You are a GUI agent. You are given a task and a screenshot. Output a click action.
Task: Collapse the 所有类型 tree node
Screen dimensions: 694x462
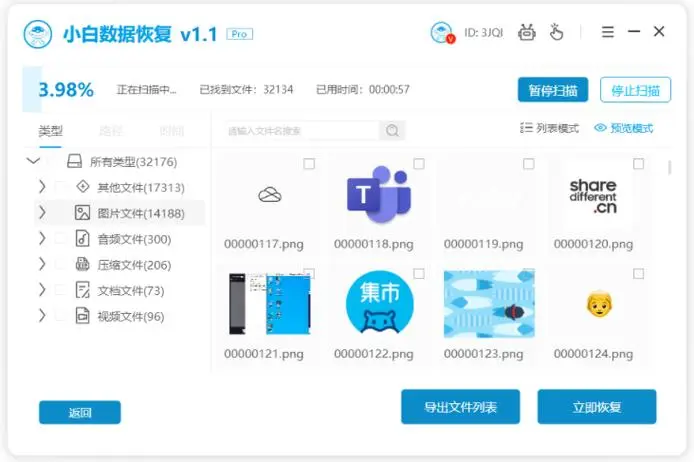tap(33, 161)
